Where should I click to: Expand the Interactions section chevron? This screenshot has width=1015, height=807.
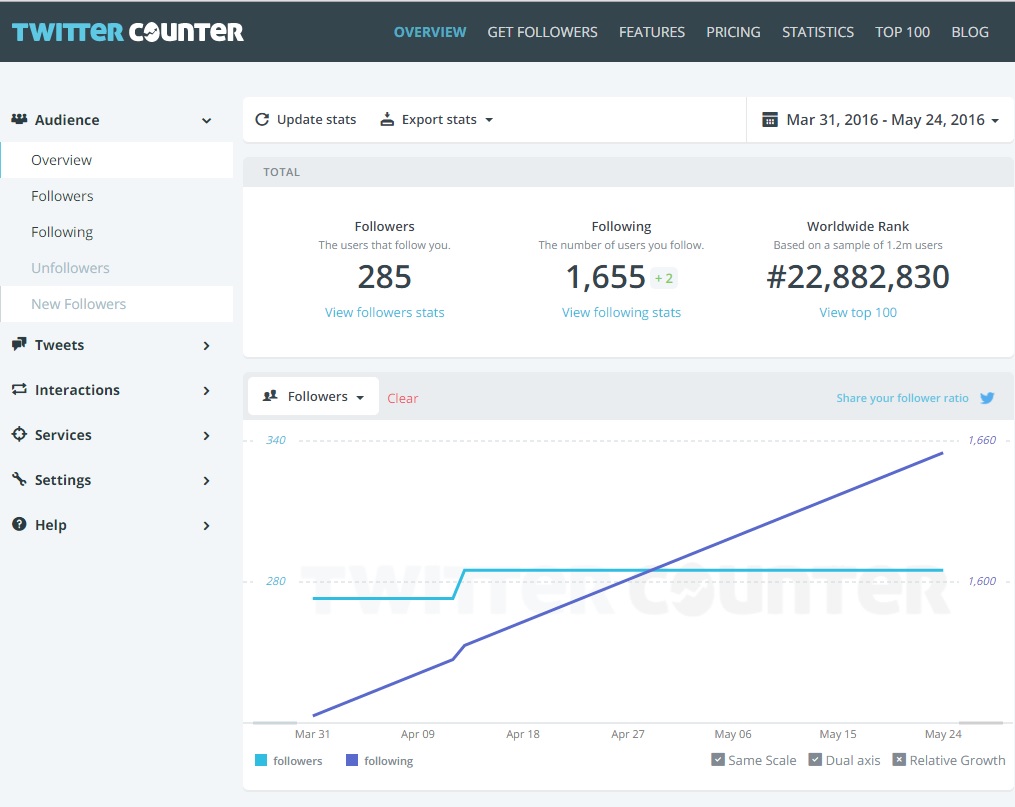tap(206, 390)
